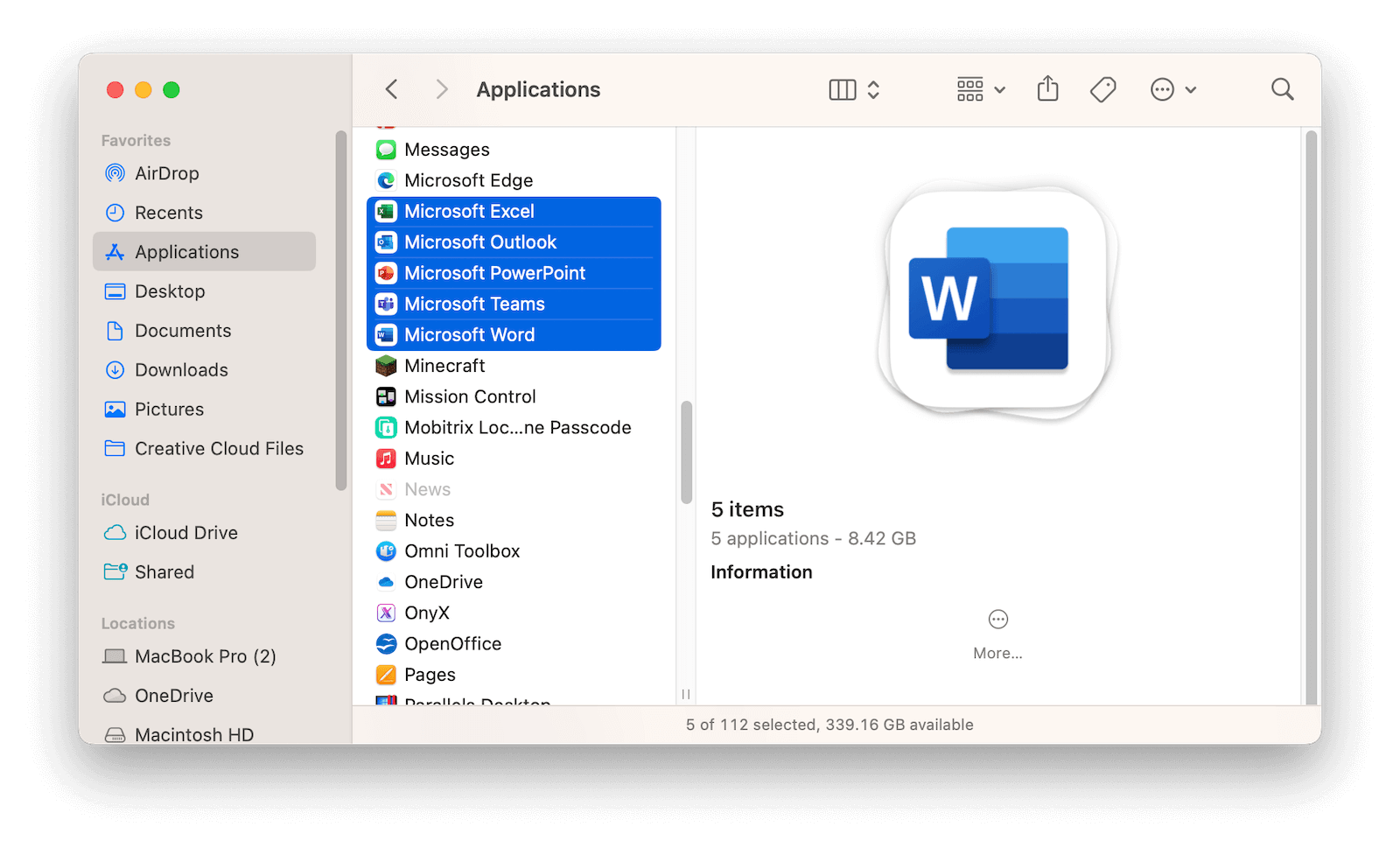The image size is (1400, 848).
Task: Select the Microsoft Edge icon
Action: [x=386, y=180]
